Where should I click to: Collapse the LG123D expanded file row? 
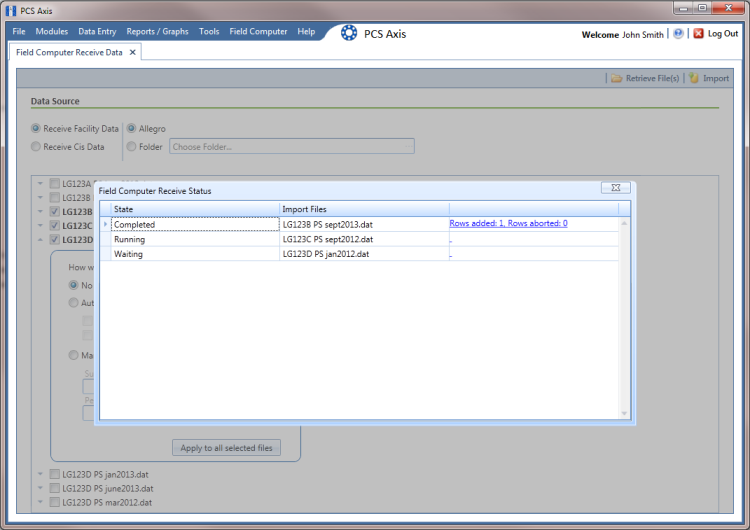pyautogui.click(x=40, y=240)
